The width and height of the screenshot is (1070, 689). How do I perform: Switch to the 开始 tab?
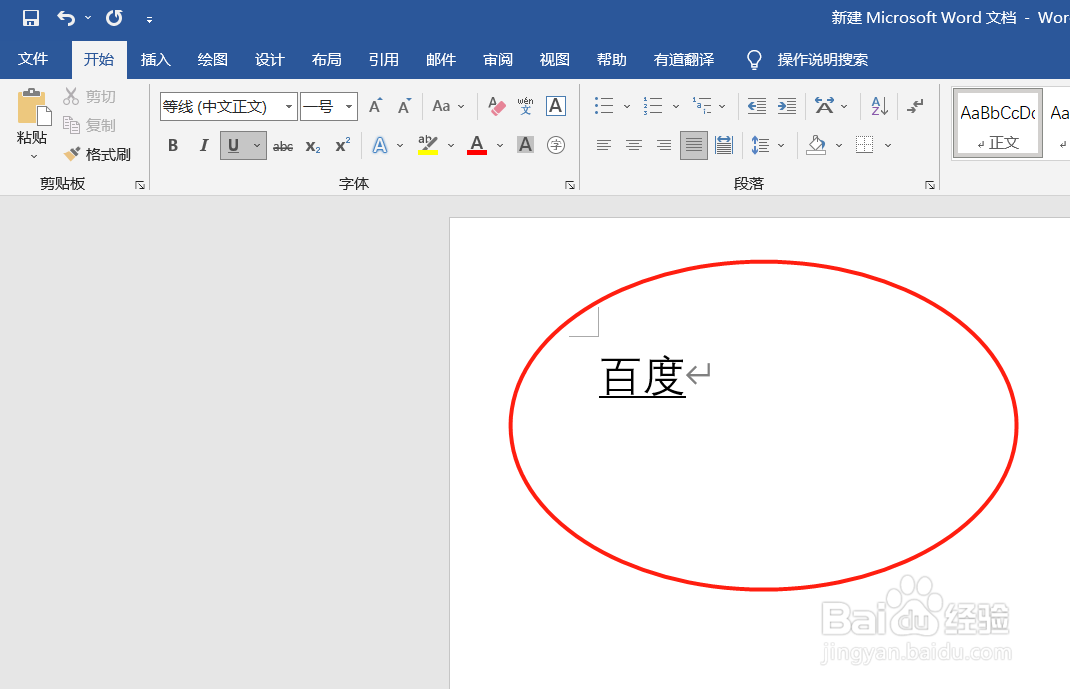99,59
